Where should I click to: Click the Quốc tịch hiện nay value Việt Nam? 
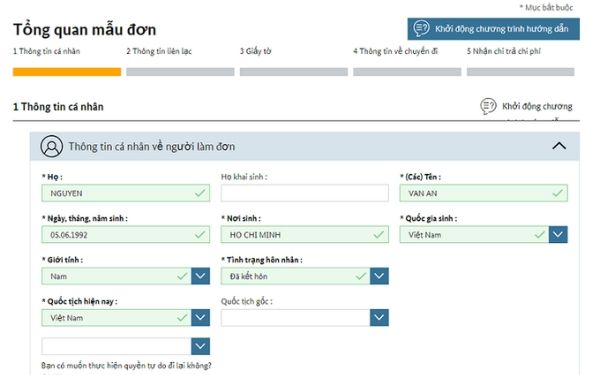pyautogui.click(x=67, y=318)
